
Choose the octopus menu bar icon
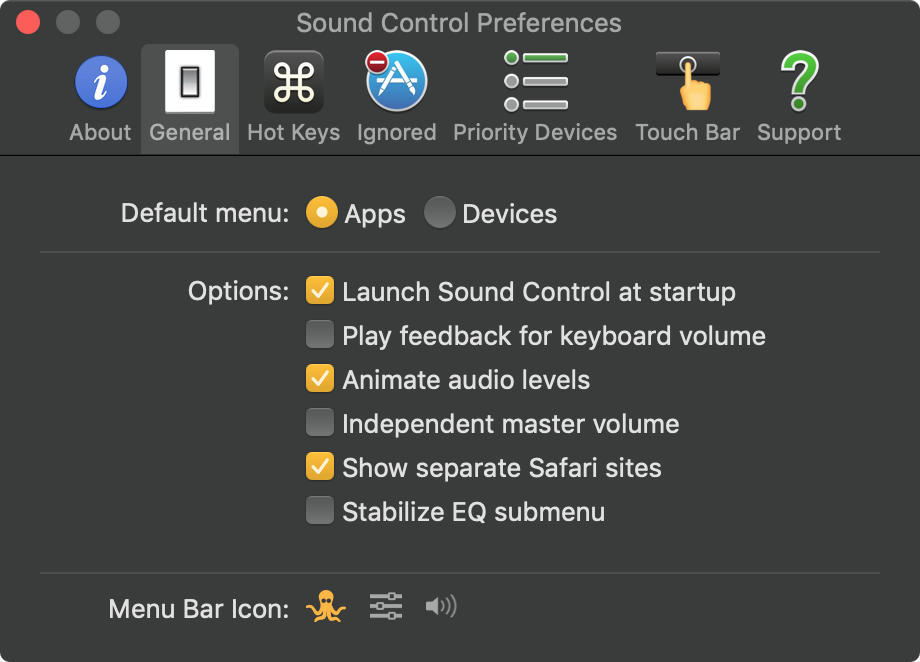(x=326, y=607)
